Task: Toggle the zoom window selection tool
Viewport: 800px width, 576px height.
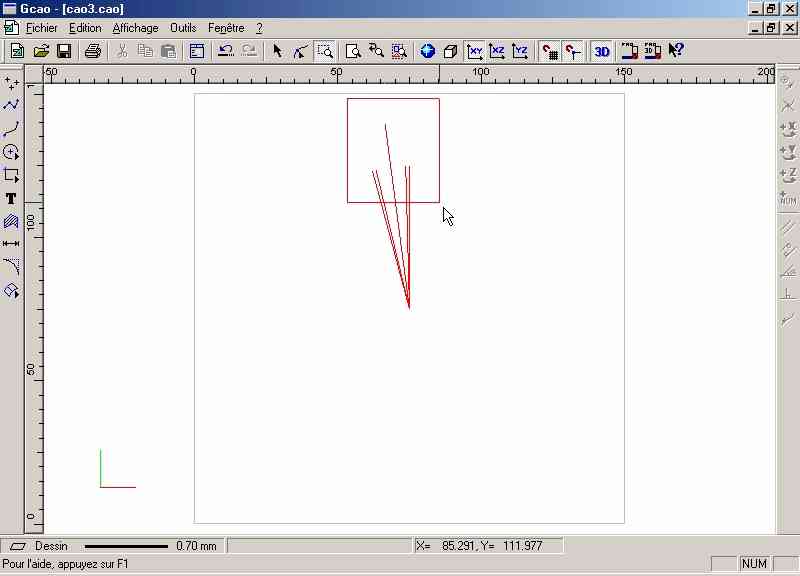Action: [324, 51]
